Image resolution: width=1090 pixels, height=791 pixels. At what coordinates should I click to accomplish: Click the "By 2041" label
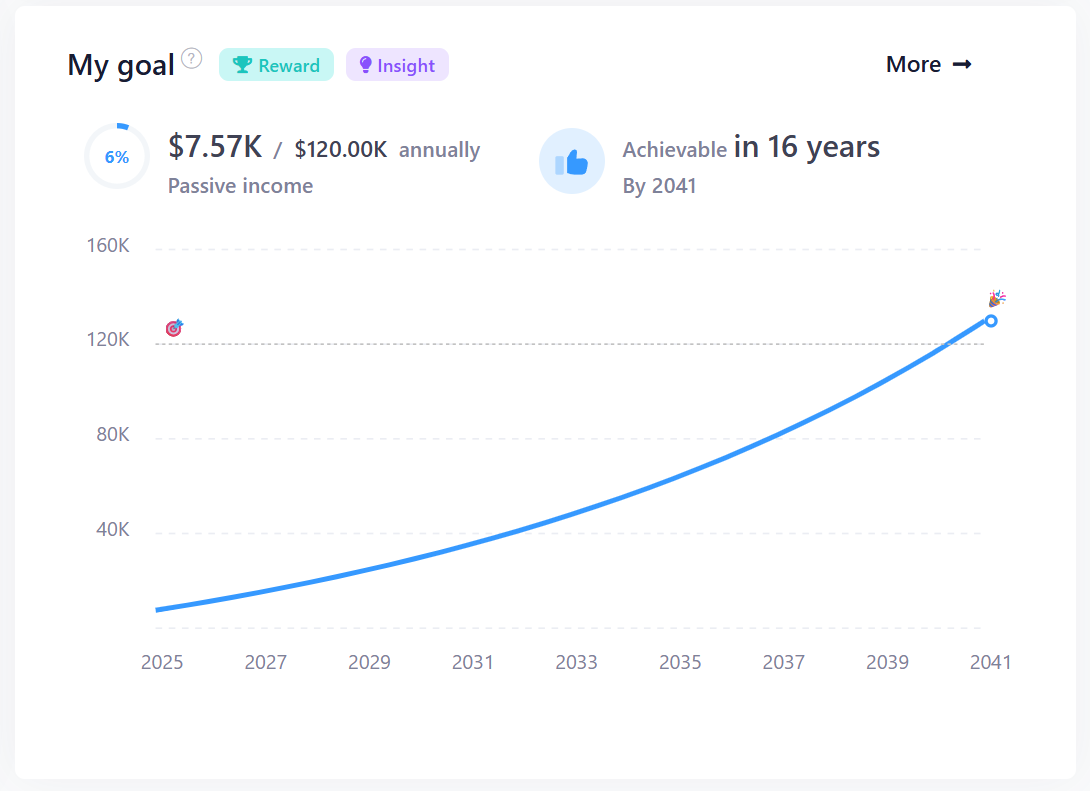click(659, 186)
